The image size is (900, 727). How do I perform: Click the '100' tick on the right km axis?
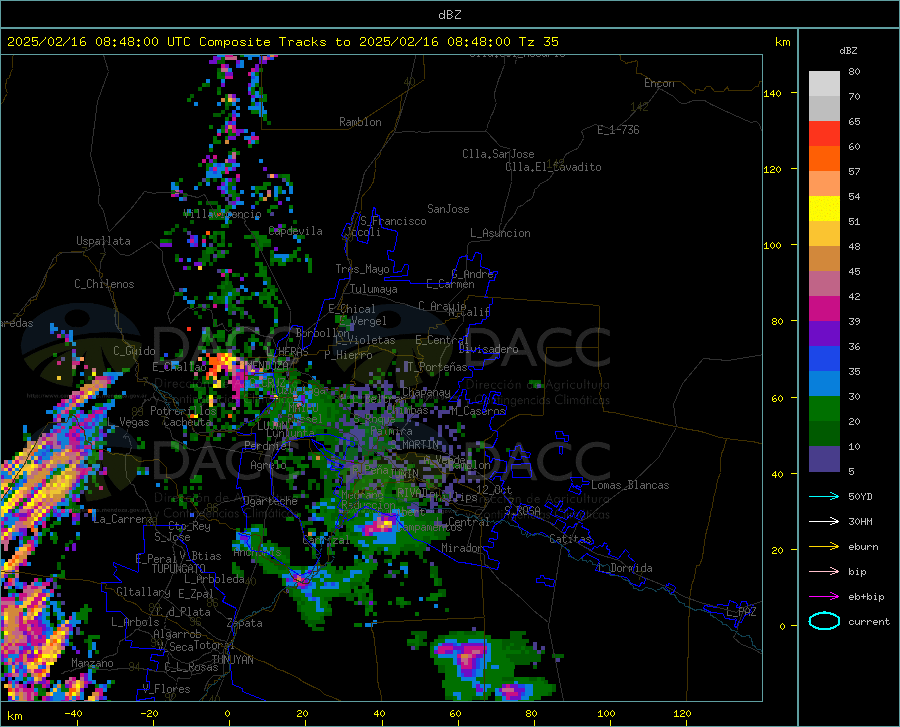coord(772,246)
